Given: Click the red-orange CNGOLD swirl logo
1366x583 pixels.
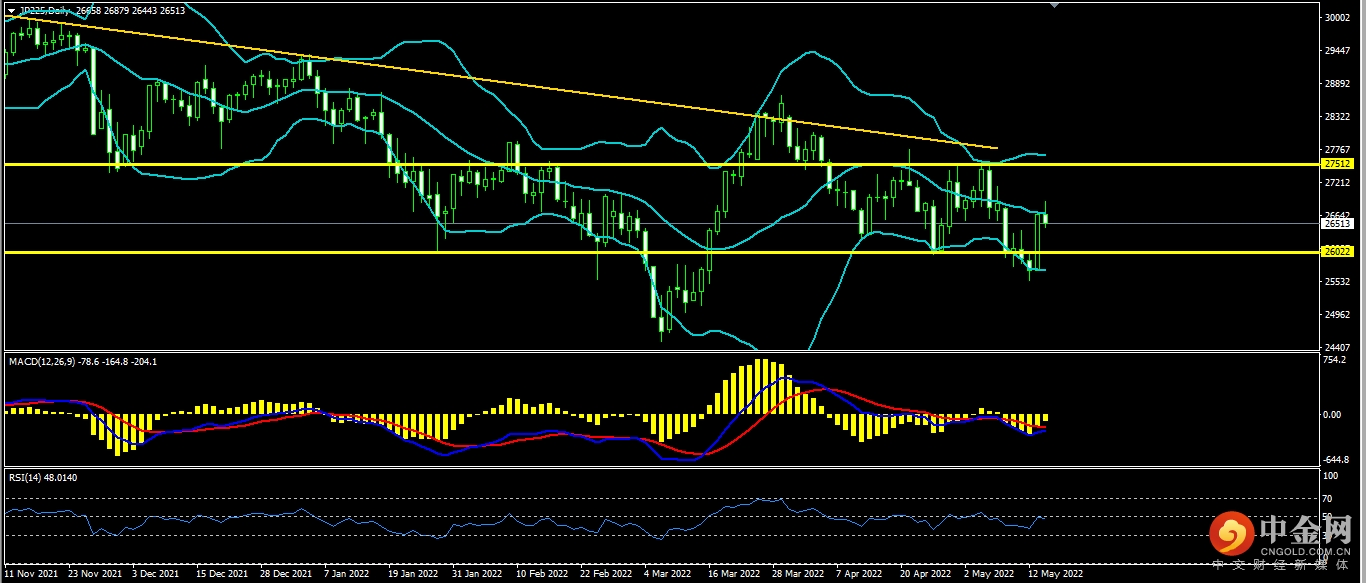Looking at the screenshot, I should [1229, 536].
